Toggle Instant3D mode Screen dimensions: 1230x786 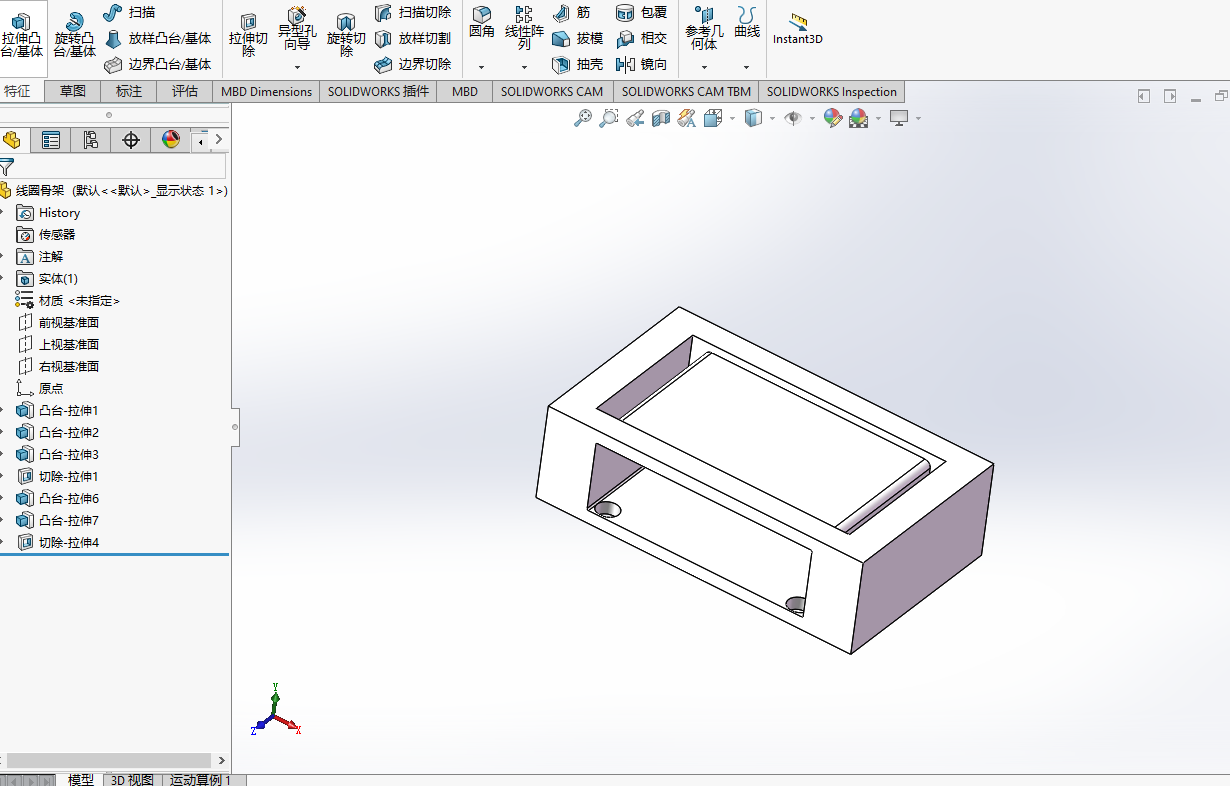(x=798, y=29)
